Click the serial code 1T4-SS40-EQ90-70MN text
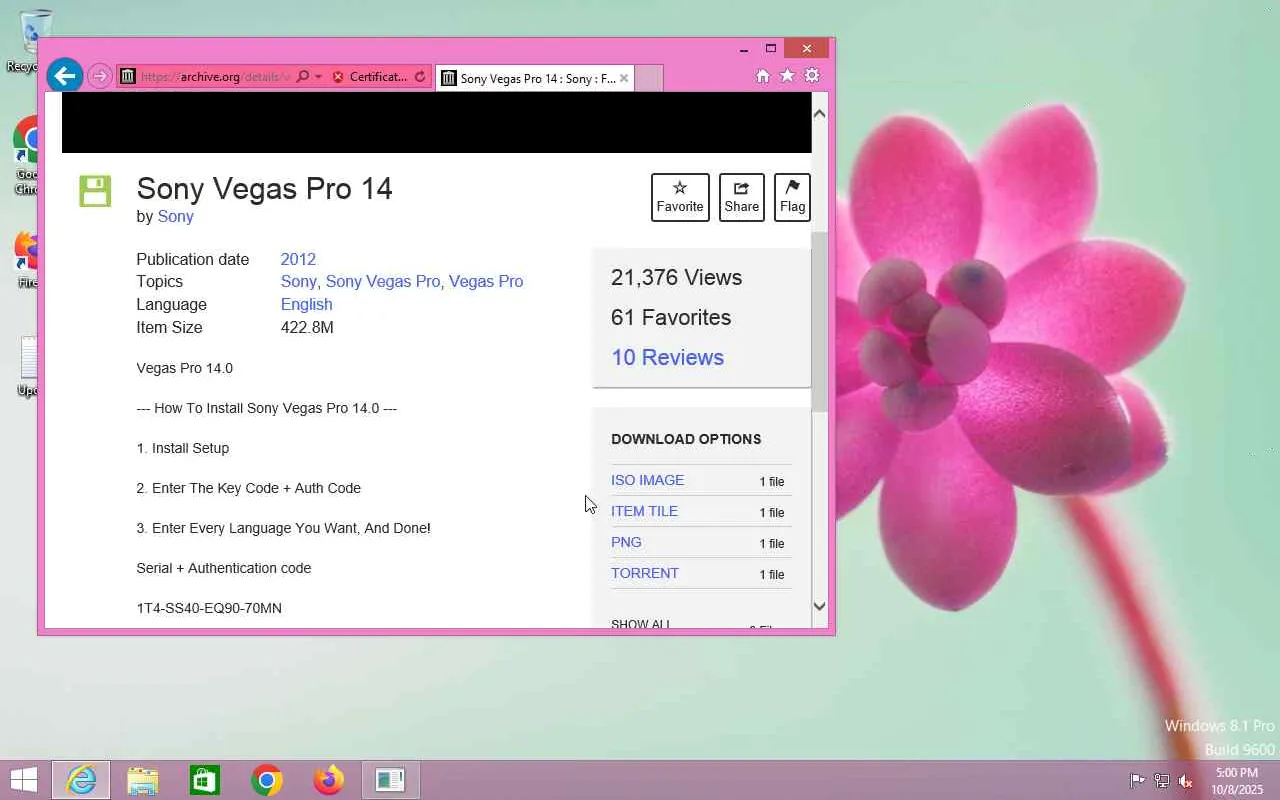The height and width of the screenshot is (800, 1280). pos(209,608)
